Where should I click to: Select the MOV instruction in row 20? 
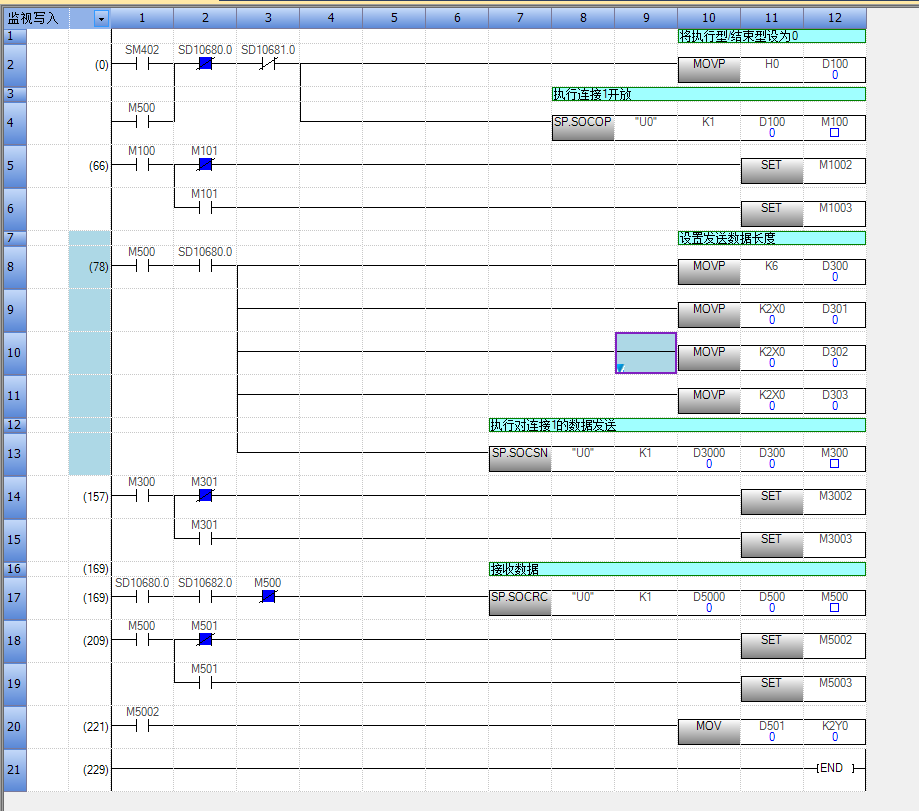[x=708, y=731]
